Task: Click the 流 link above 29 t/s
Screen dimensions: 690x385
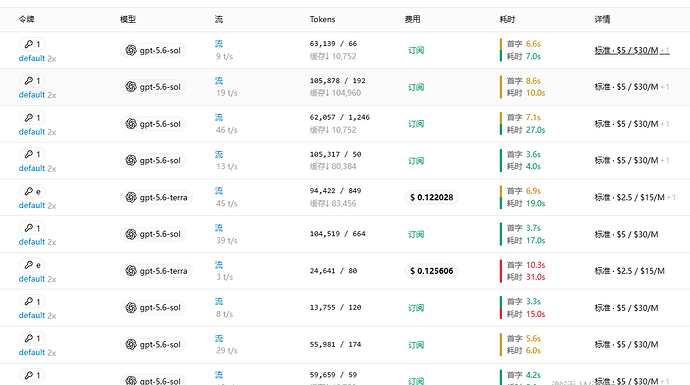Action: point(219,338)
